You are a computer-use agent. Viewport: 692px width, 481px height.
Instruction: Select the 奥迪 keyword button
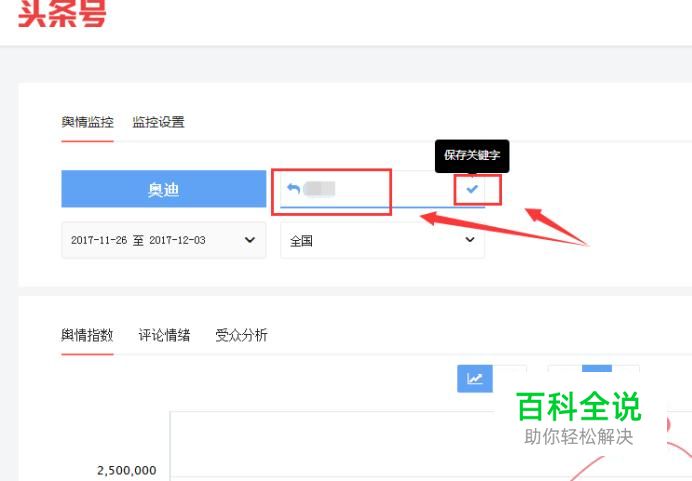(x=164, y=189)
